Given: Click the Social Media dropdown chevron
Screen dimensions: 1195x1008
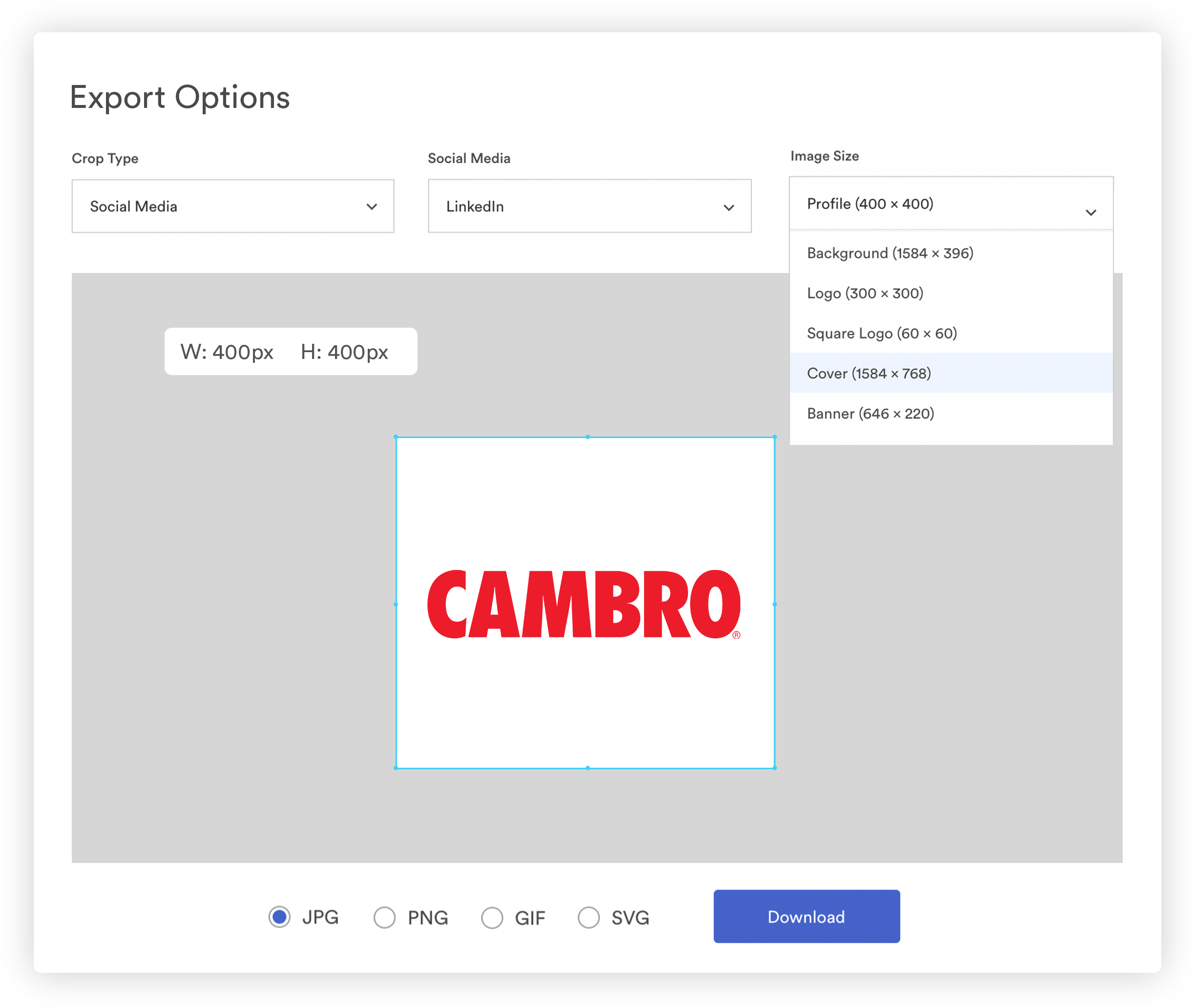Looking at the screenshot, I should click(x=729, y=207).
